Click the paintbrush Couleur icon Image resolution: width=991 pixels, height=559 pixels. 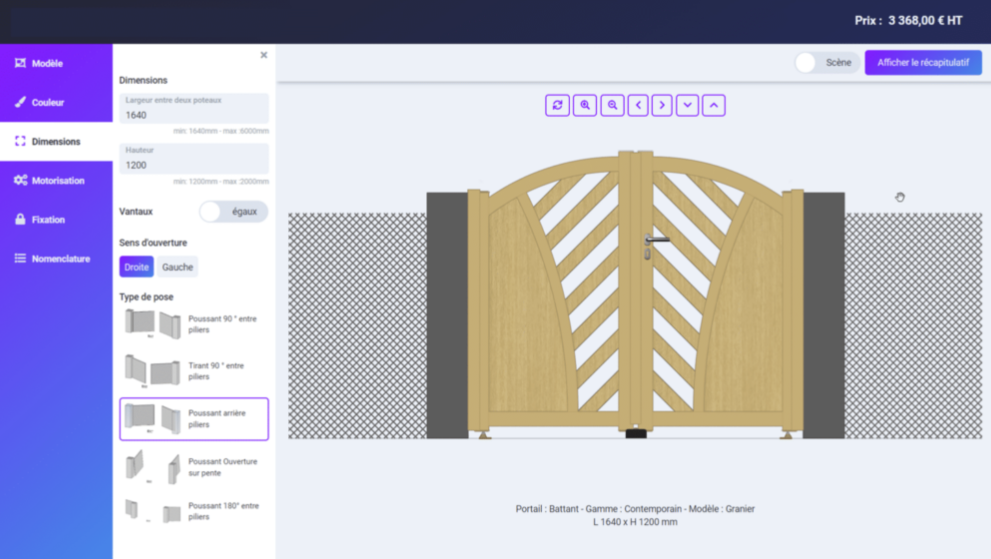tap(20, 102)
